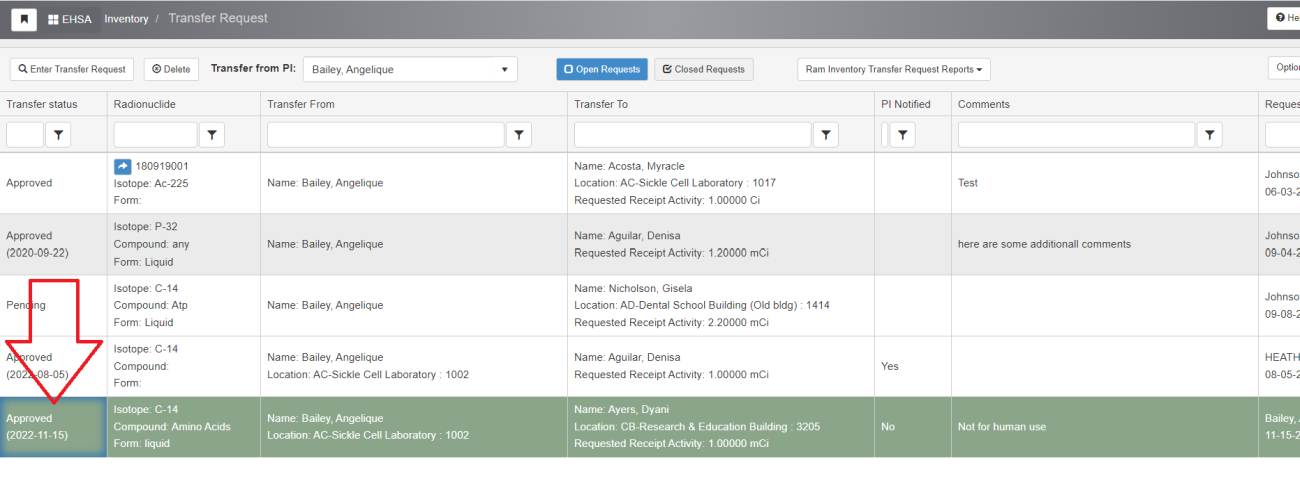Click blue transfer arrow icon beside 180919001

tap(123, 166)
